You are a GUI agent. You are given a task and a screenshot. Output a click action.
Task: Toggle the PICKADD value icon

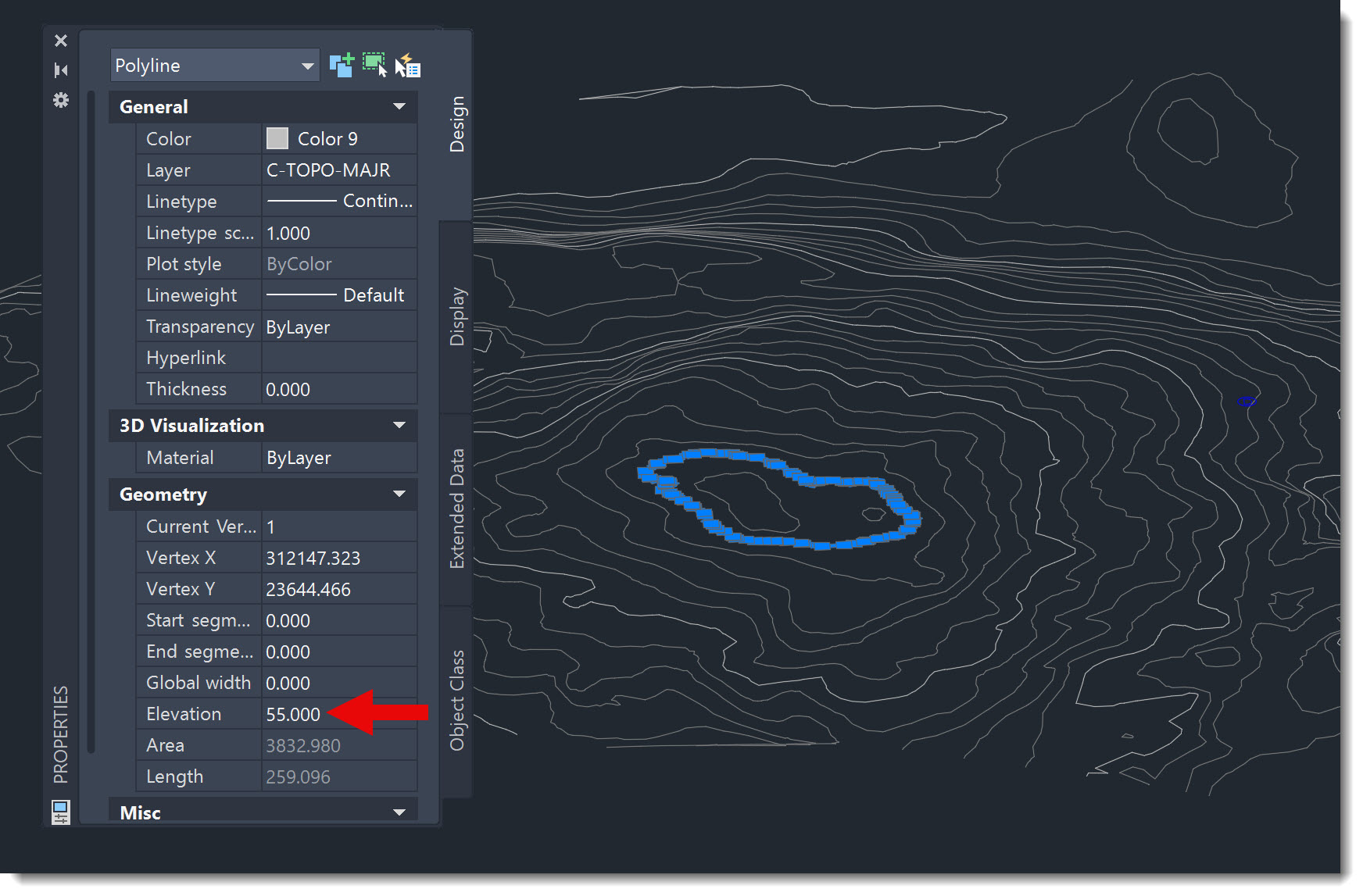pos(341,65)
